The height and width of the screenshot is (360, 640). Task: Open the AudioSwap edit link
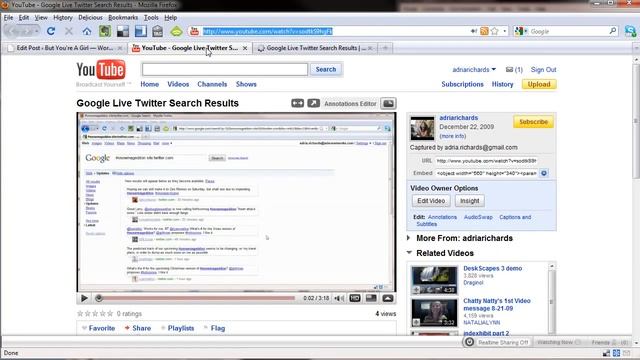478,217
